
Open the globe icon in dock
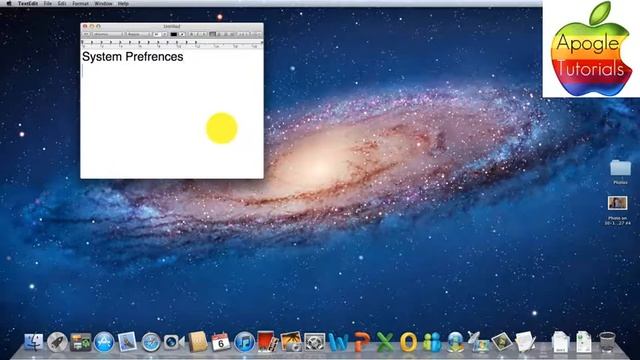(x=455, y=342)
